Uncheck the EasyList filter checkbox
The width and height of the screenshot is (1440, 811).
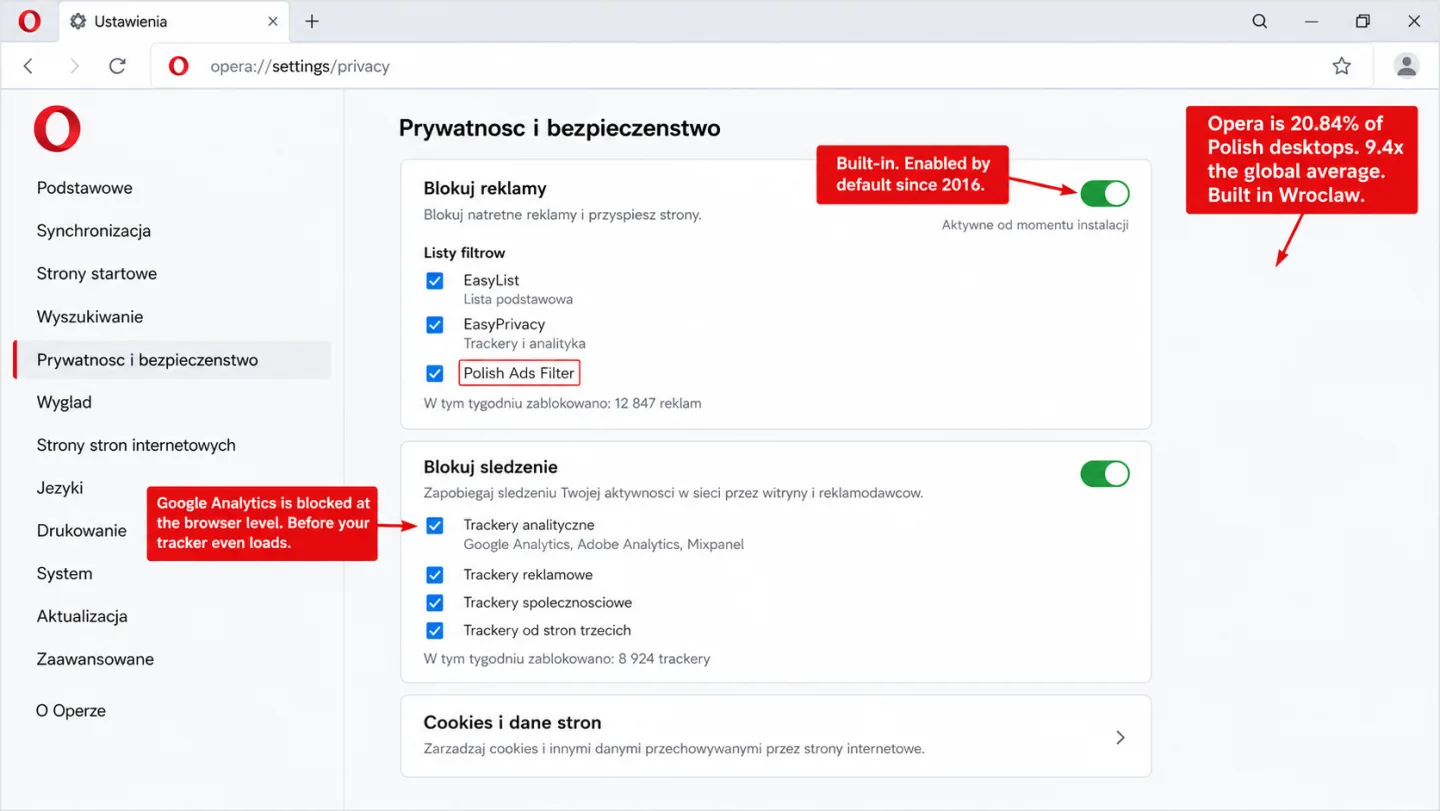pos(435,281)
